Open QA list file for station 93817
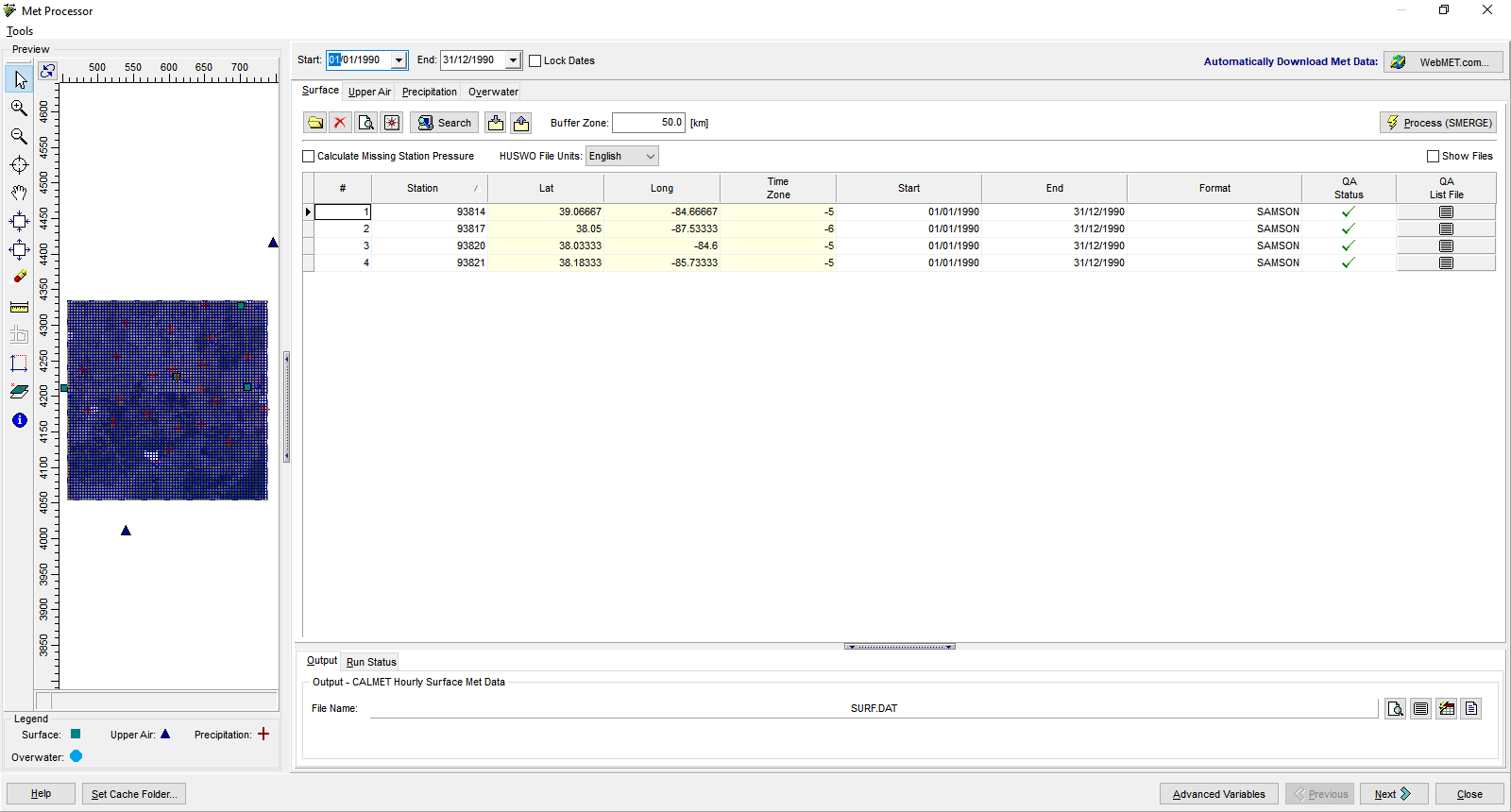This screenshot has height=812, width=1511. (x=1445, y=229)
